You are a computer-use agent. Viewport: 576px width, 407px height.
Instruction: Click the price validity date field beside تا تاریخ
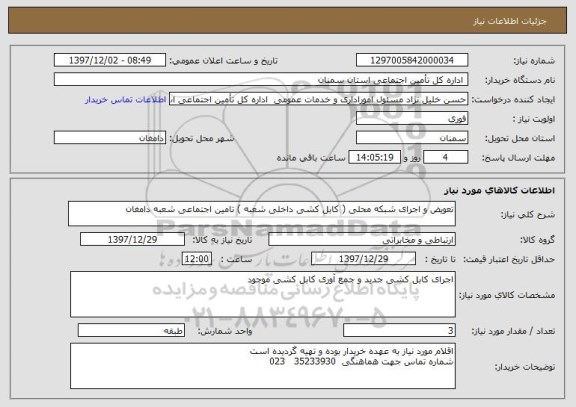click(x=363, y=259)
